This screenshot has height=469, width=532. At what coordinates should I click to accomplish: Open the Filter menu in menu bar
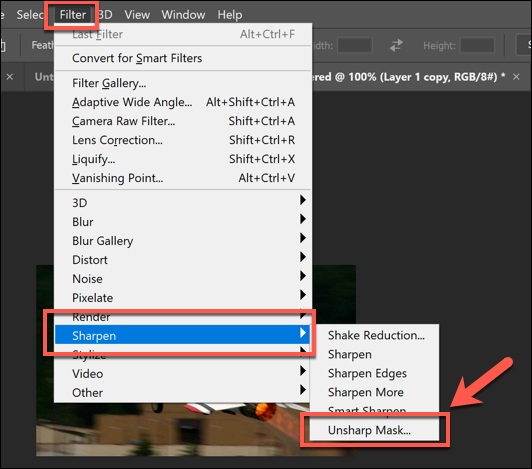pyautogui.click(x=73, y=15)
